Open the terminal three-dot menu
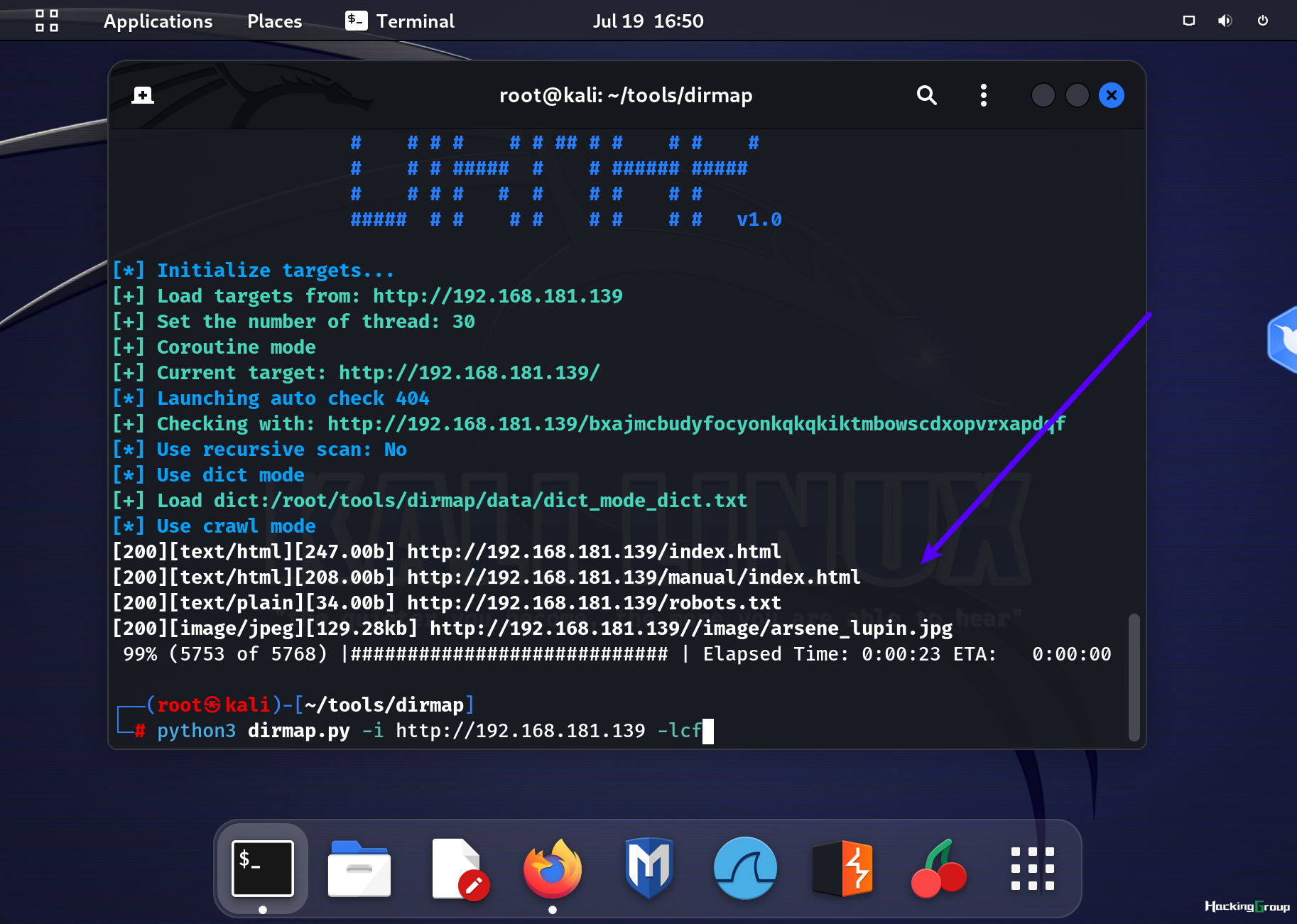This screenshot has height=924, width=1297. pos(983,95)
